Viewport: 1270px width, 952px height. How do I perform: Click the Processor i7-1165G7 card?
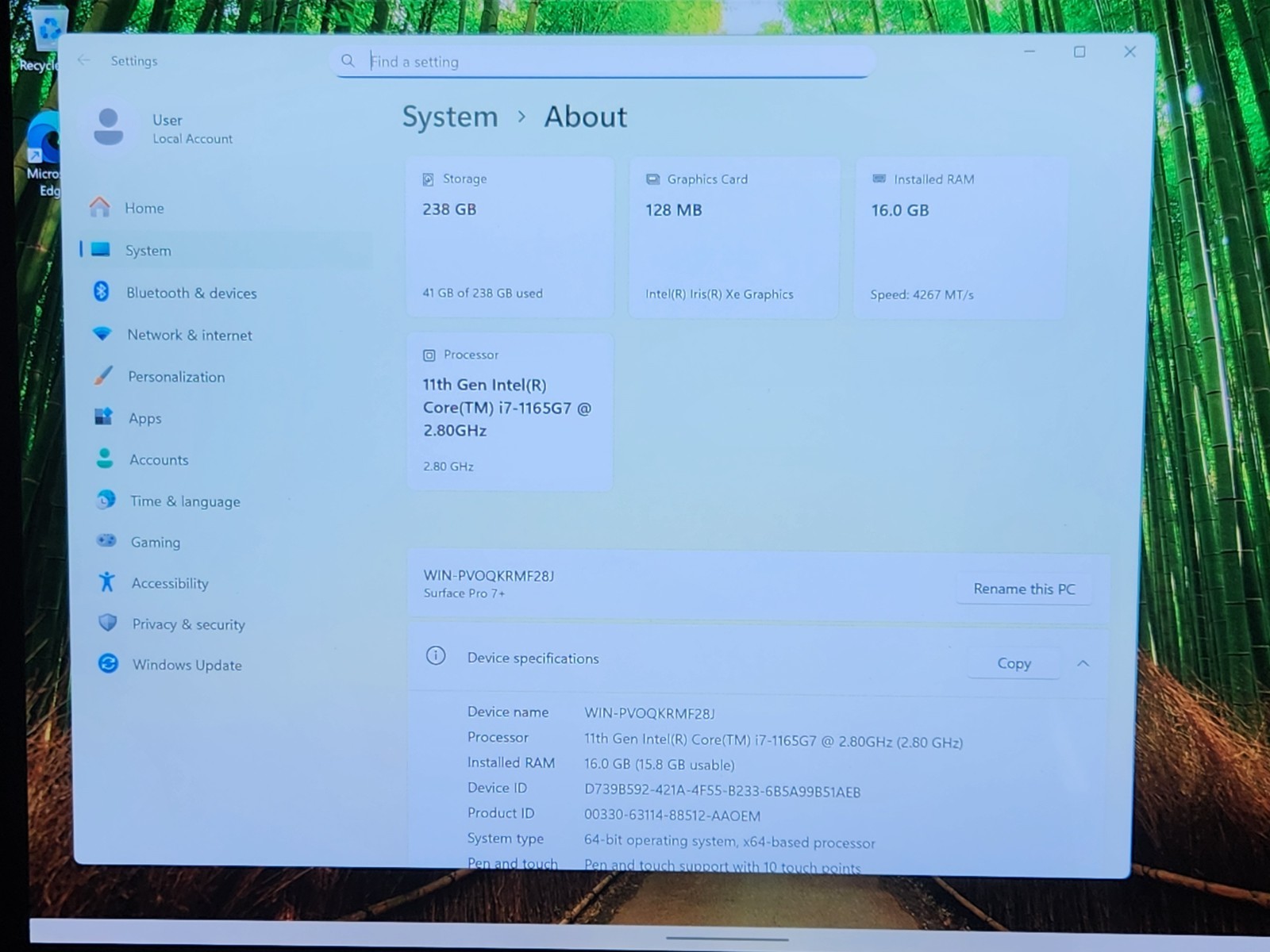[510, 412]
